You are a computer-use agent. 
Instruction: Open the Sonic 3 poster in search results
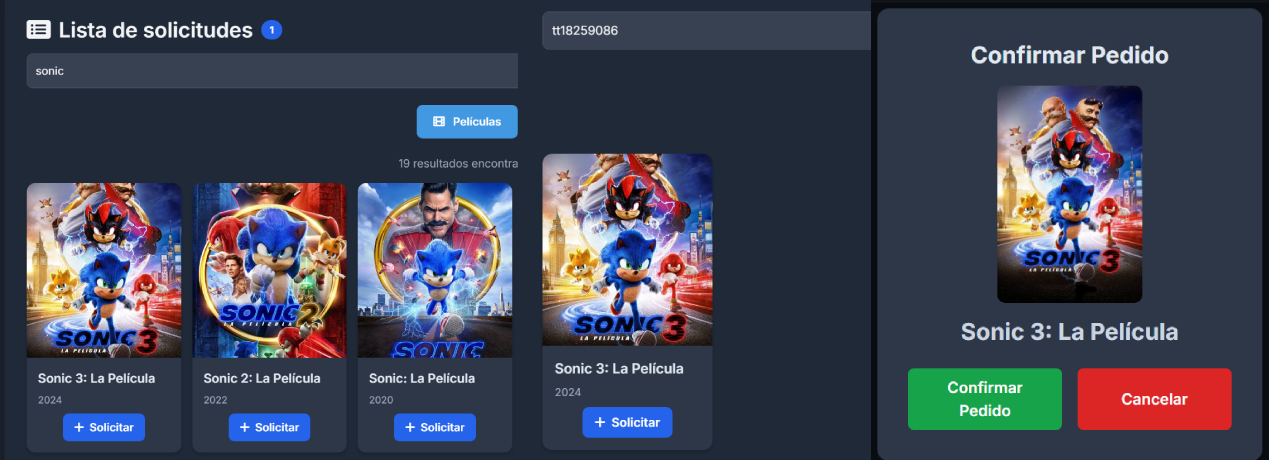coord(104,270)
